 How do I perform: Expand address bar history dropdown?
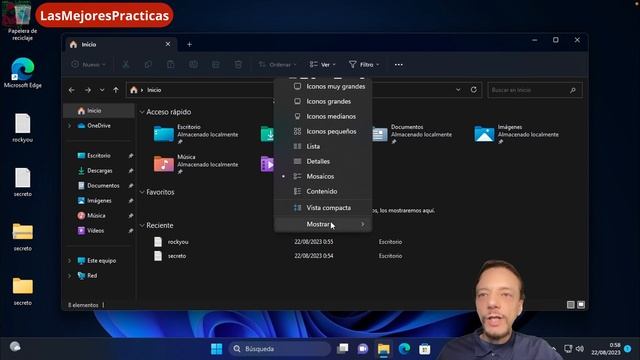[x=458, y=90]
